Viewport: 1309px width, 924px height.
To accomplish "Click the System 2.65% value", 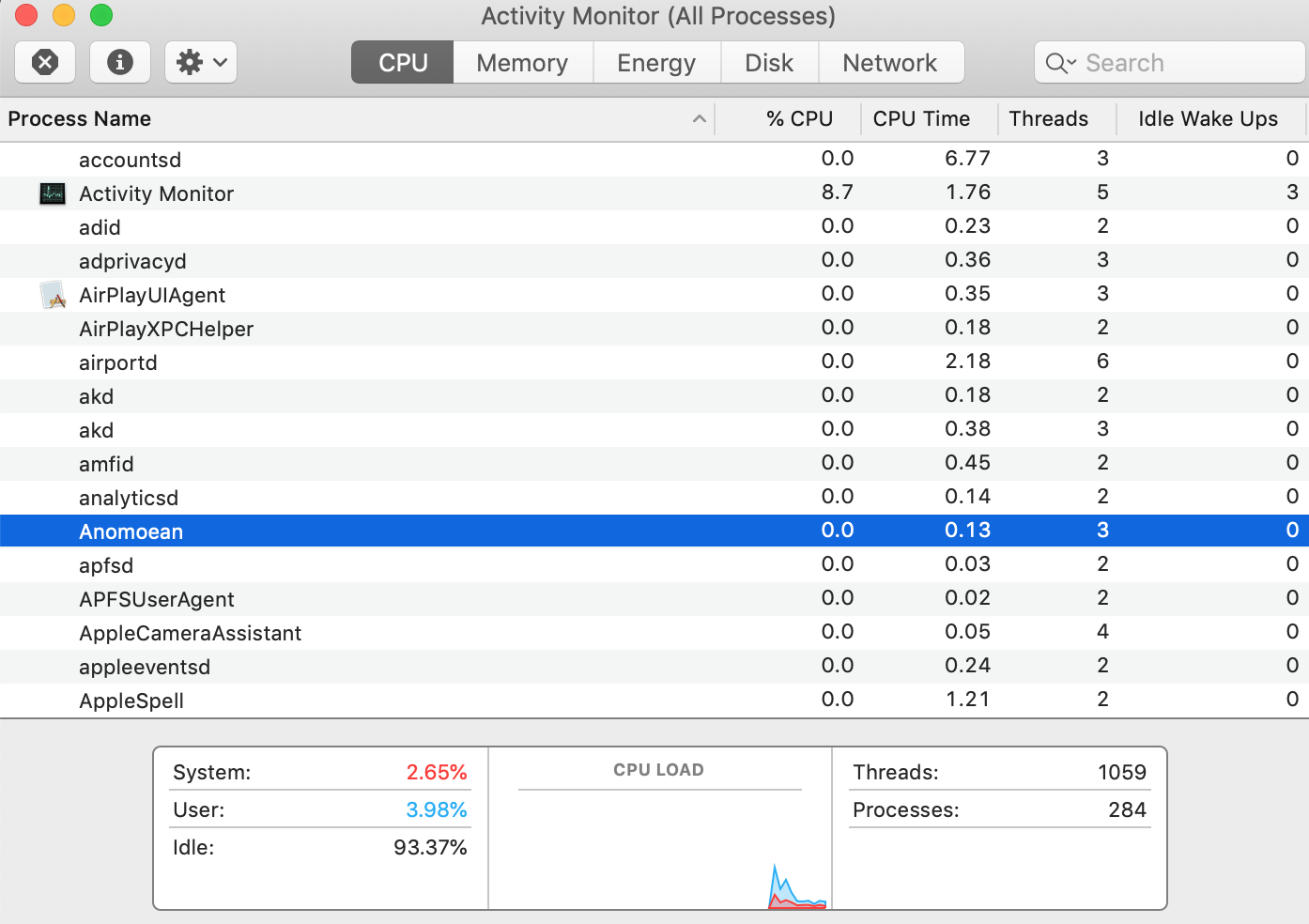I will click(x=437, y=772).
